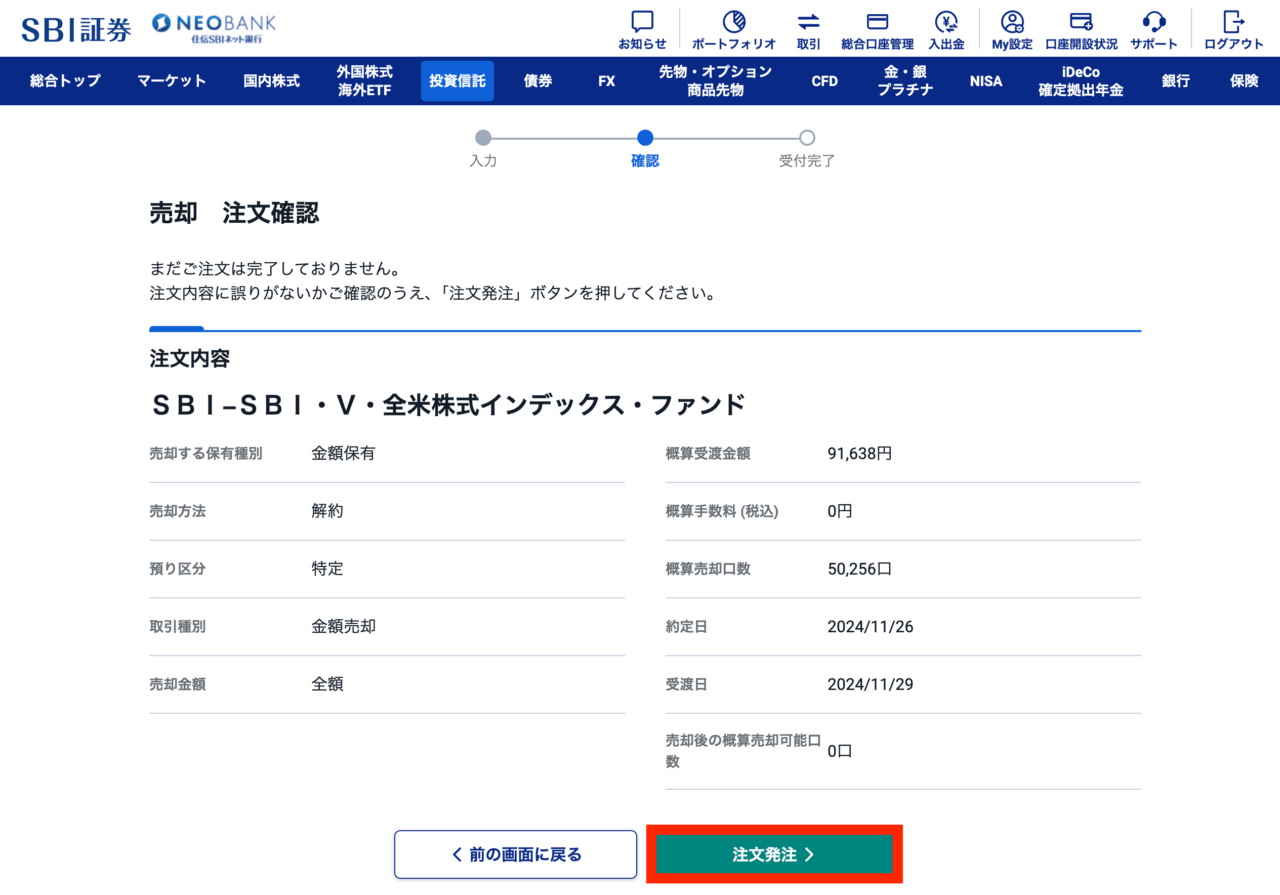Click the 全額 sale amount value
The height and width of the screenshot is (895, 1280).
(x=327, y=685)
